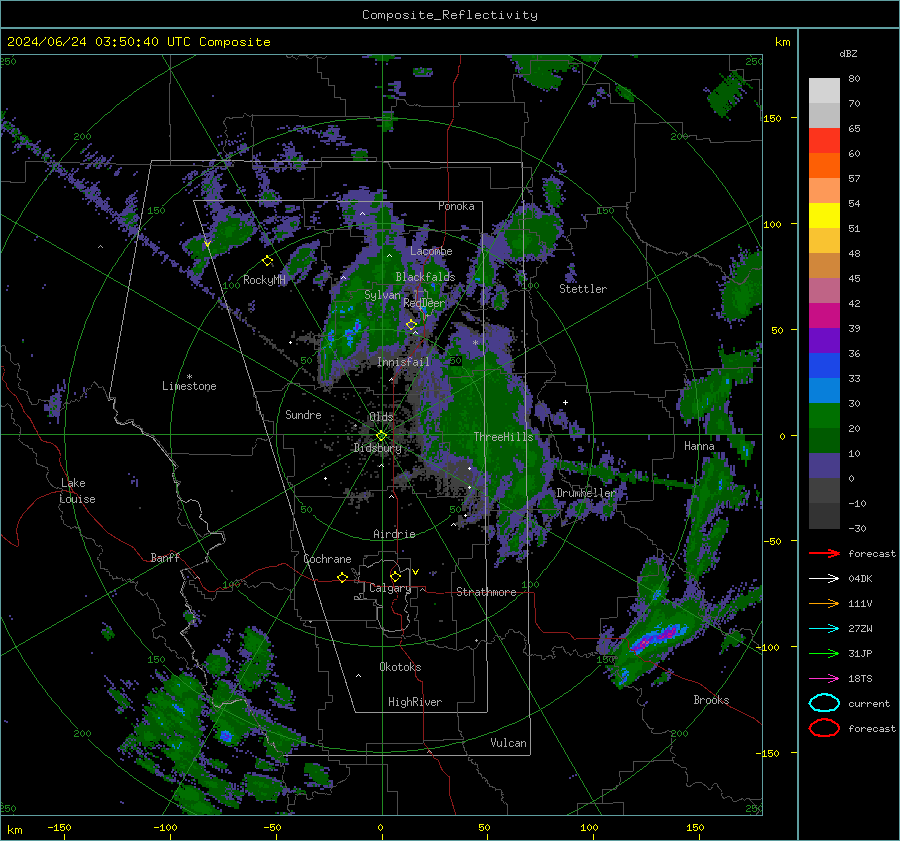The width and height of the screenshot is (900, 841).
Task: Click the Stettler city label
Action: 583,289
